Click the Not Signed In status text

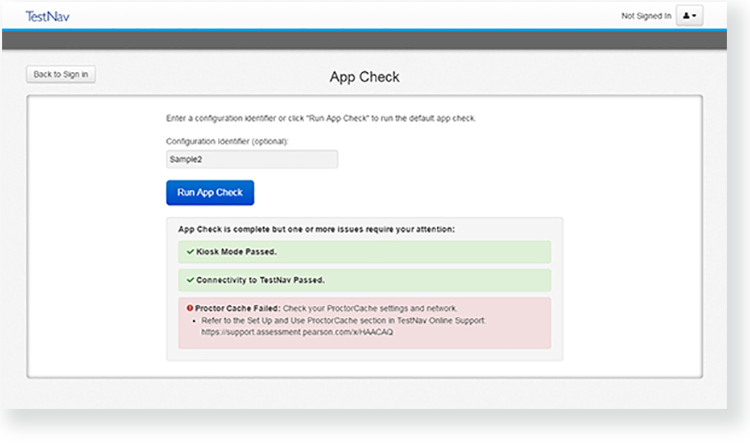pyautogui.click(x=646, y=16)
